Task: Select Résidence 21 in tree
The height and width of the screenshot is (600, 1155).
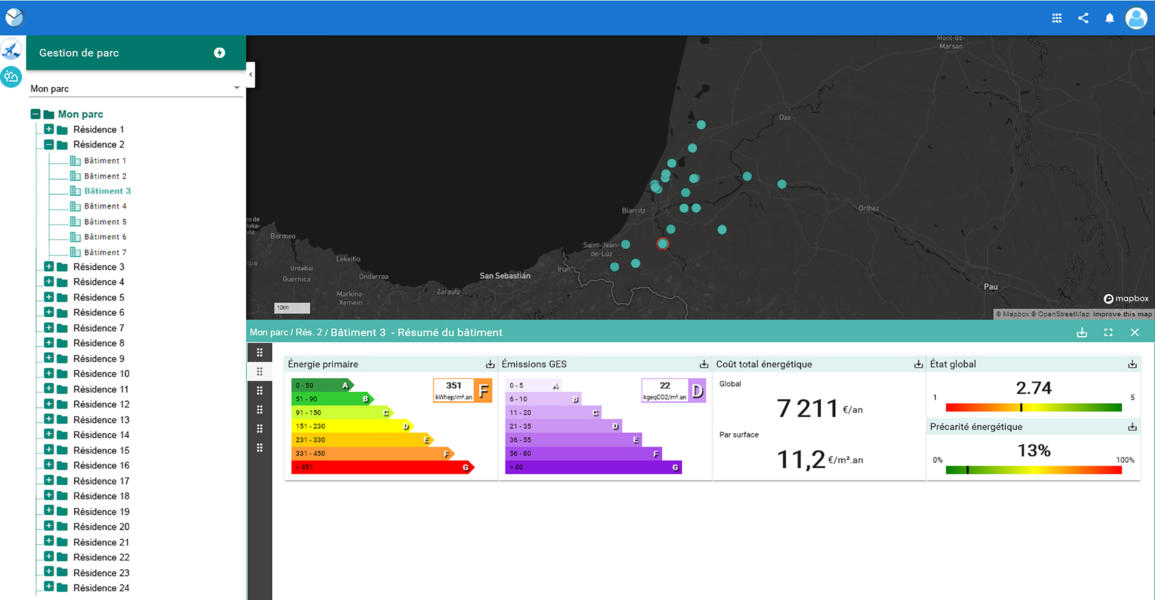Action: 101,542
